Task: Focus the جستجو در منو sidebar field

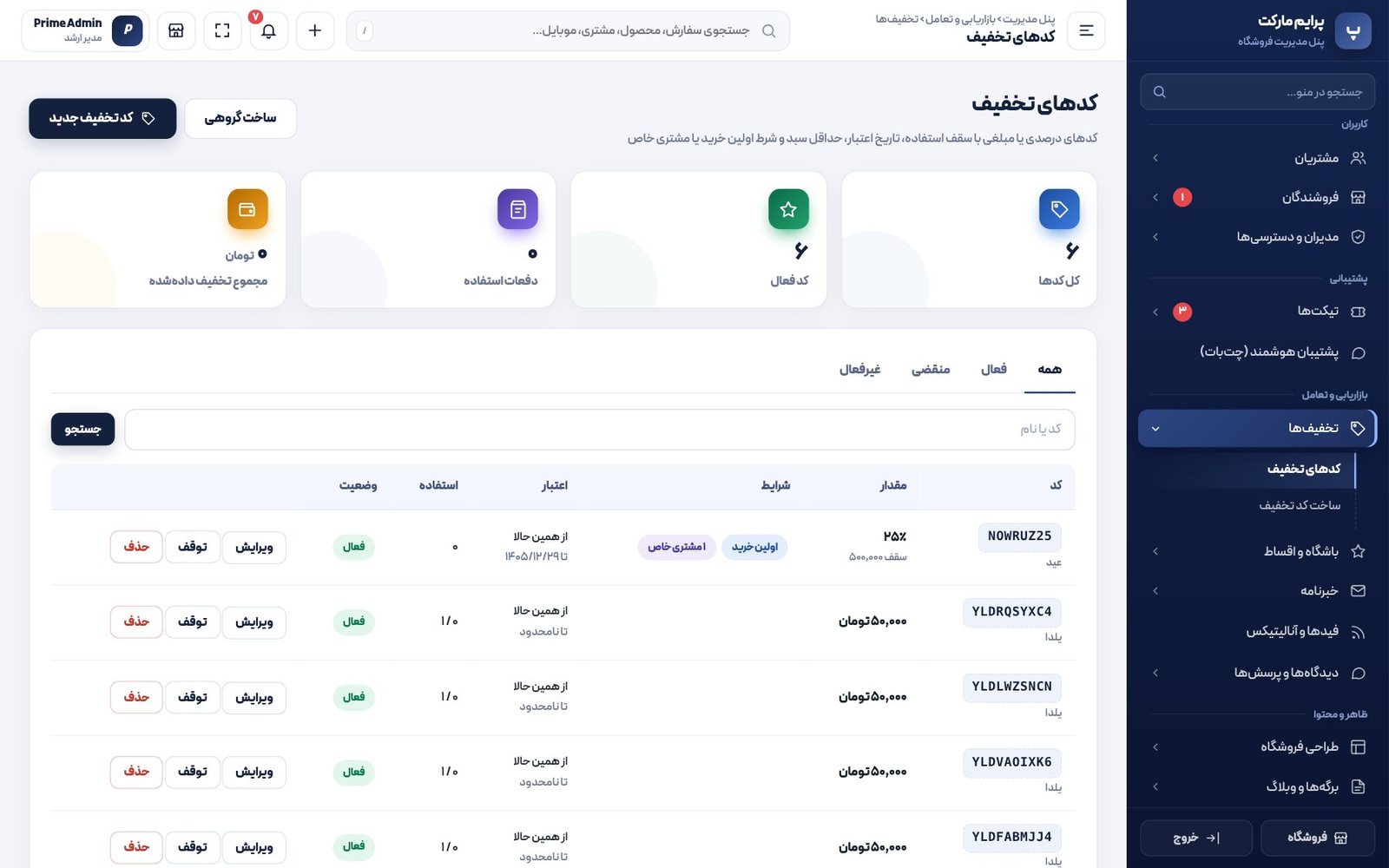Action: tap(1257, 92)
